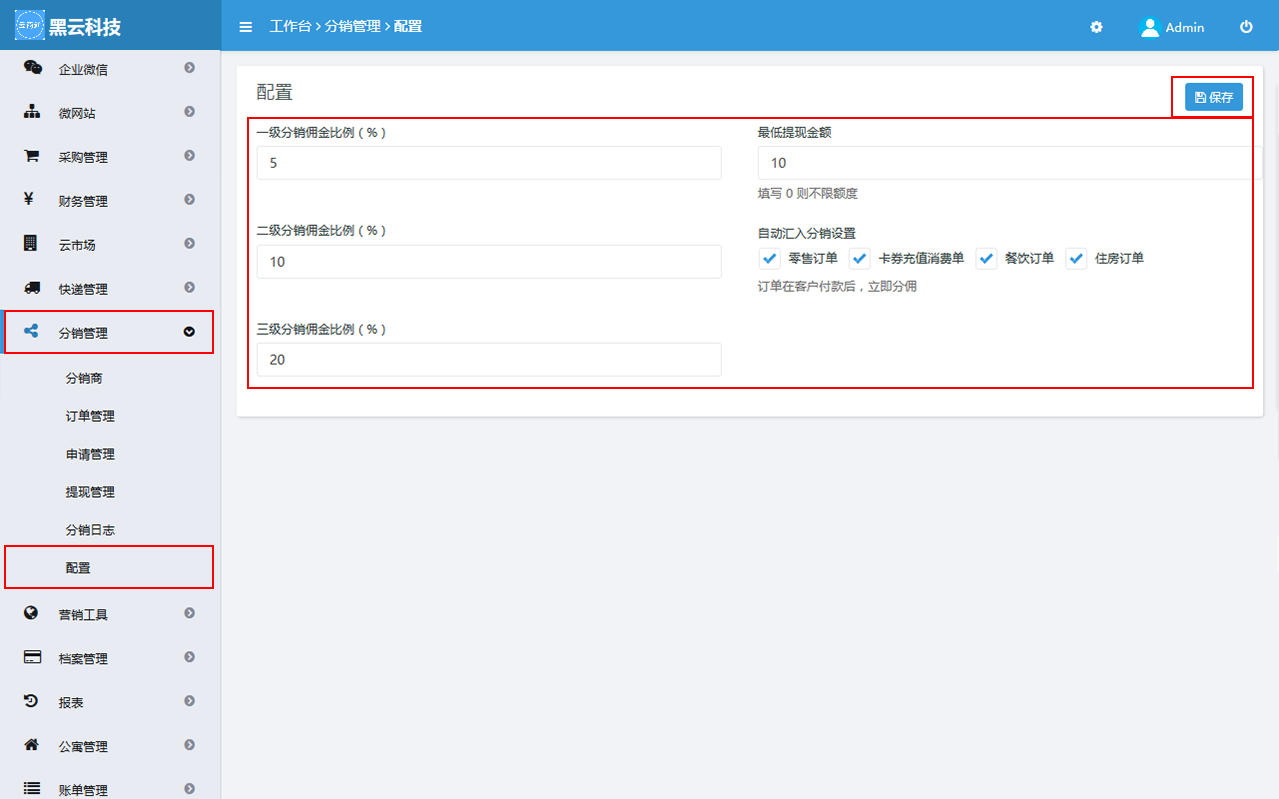Click the WeChat icon for 企业微信

click(32, 68)
